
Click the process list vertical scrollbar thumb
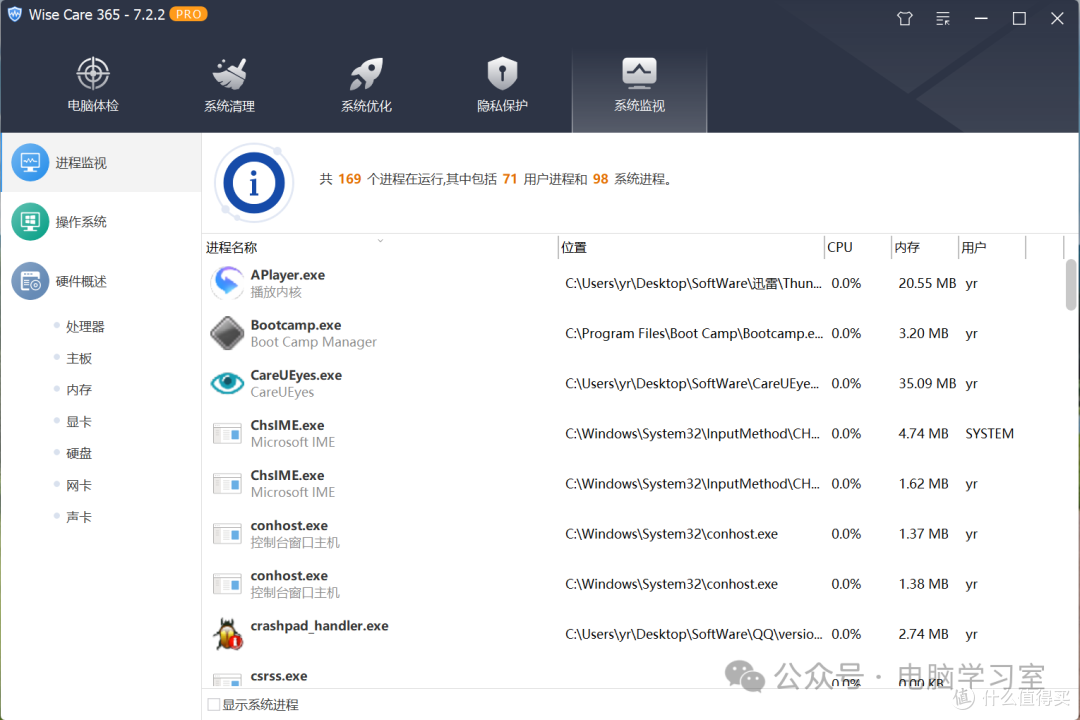[x=1070, y=285]
